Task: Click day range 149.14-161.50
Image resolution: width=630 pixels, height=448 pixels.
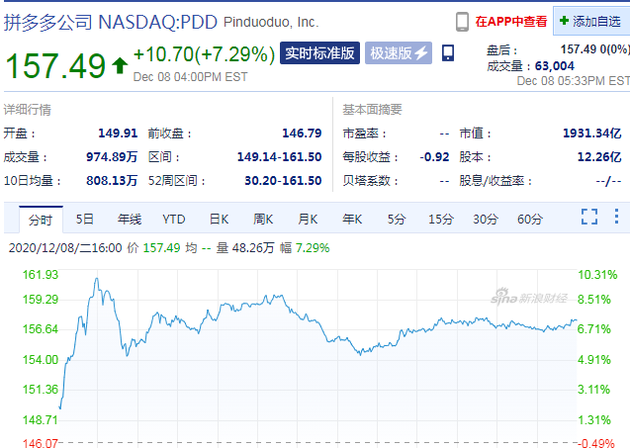Action: 279,157
